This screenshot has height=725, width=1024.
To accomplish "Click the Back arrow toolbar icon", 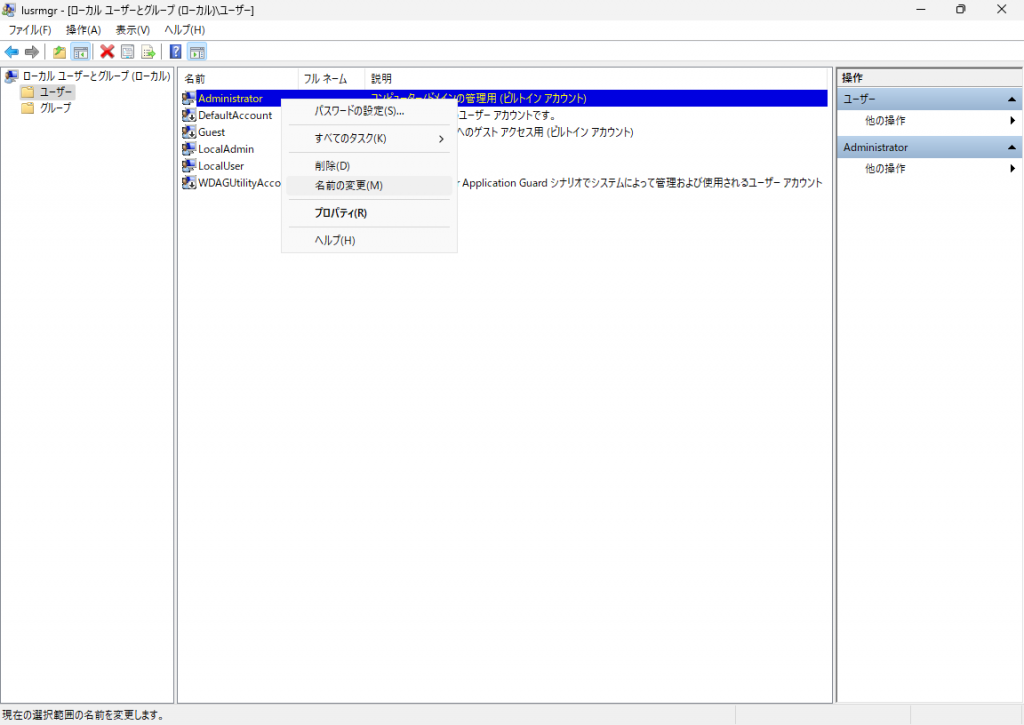I will coord(11,52).
